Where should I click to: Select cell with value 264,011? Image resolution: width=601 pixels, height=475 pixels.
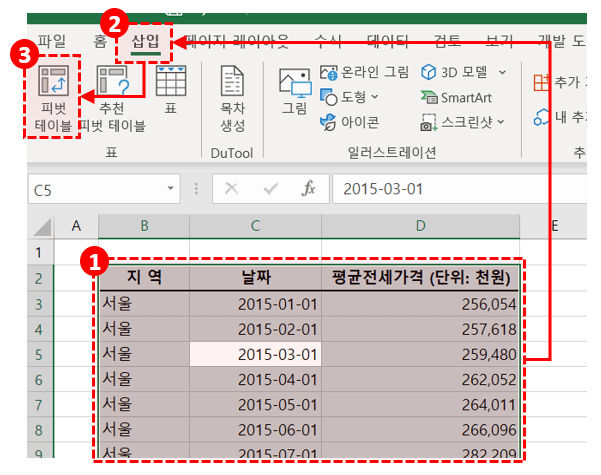click(x=420, y=404)
